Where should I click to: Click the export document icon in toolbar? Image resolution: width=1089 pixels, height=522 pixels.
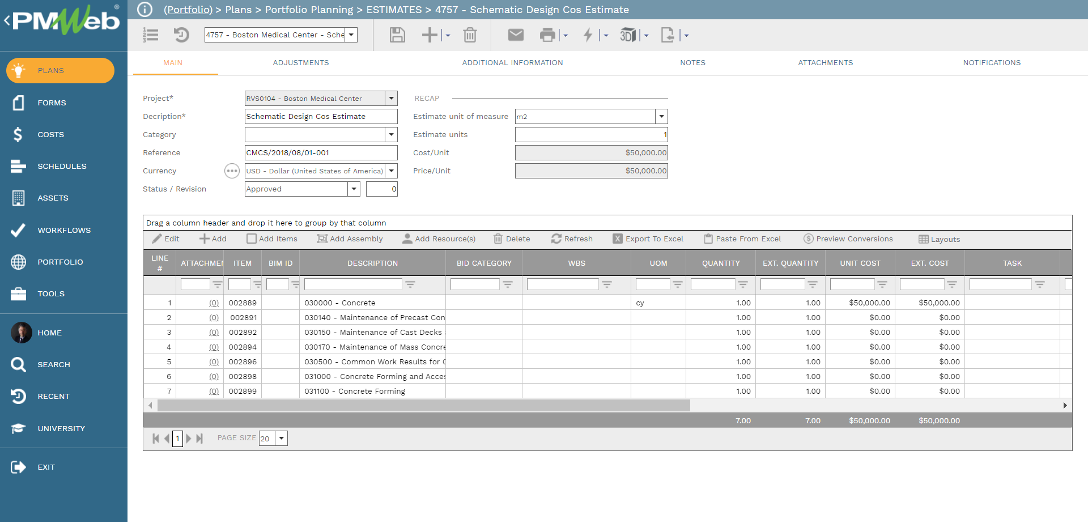tap(668, 35)
